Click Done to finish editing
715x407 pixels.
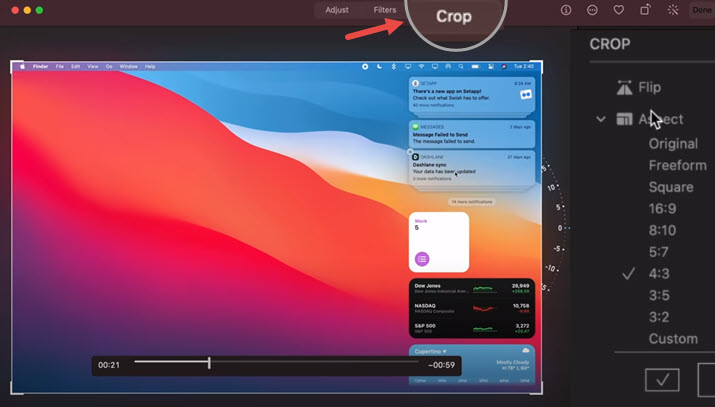tap(702, 10)
